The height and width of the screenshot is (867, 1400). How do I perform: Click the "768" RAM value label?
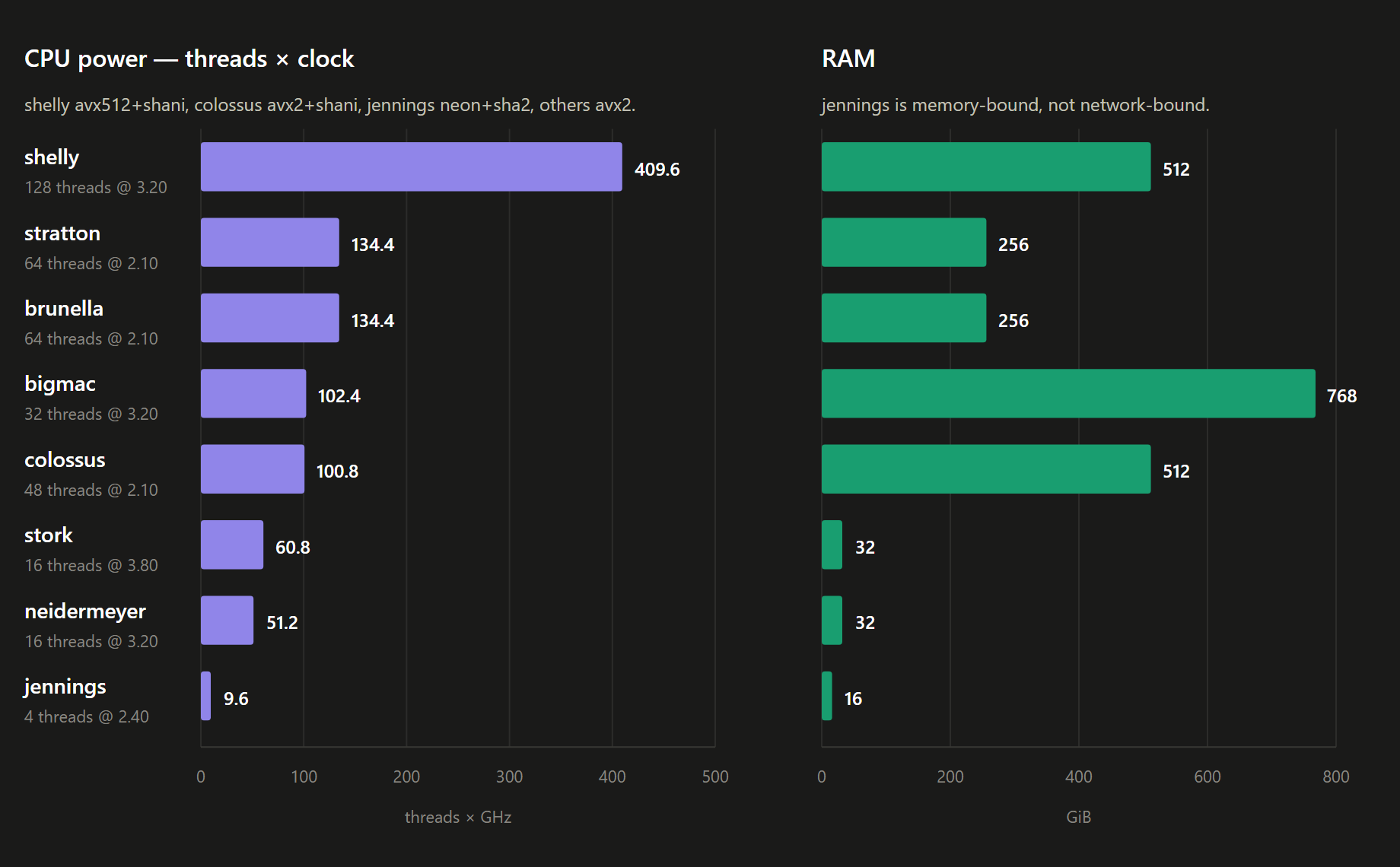(x=1342, y=396)
